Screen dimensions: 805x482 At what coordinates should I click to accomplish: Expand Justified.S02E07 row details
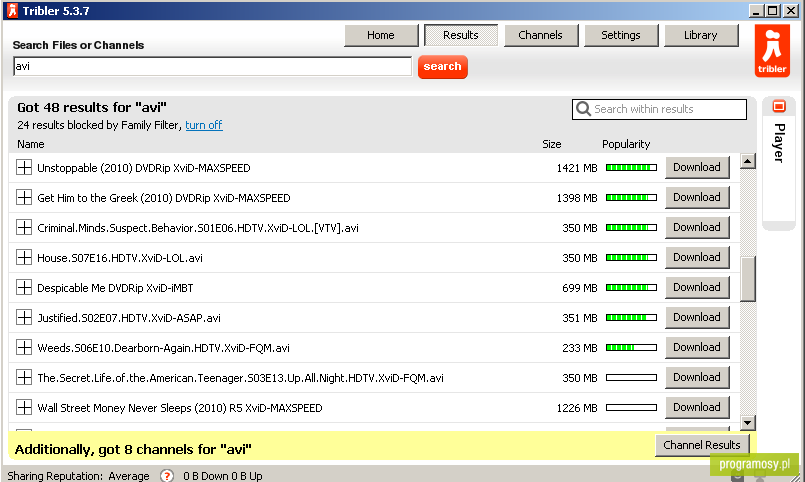tap(24, 317)
